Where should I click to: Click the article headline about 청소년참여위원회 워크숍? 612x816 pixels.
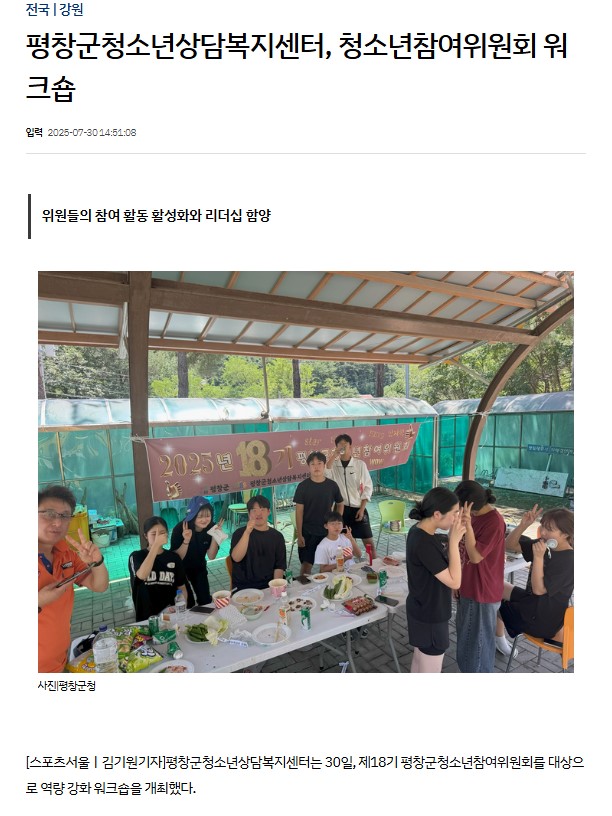point(297,67)
